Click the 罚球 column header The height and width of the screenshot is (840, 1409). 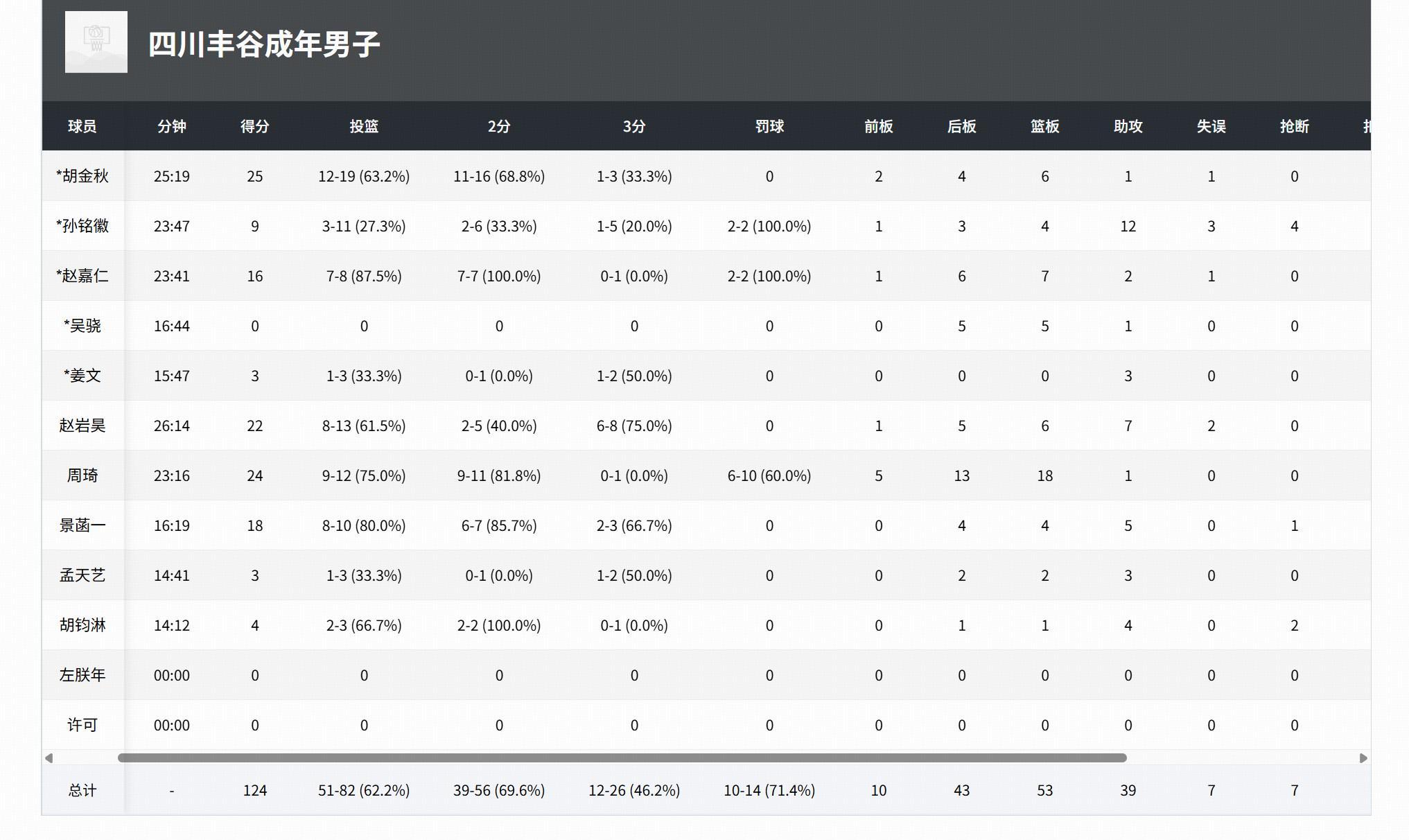coord(769,126)
